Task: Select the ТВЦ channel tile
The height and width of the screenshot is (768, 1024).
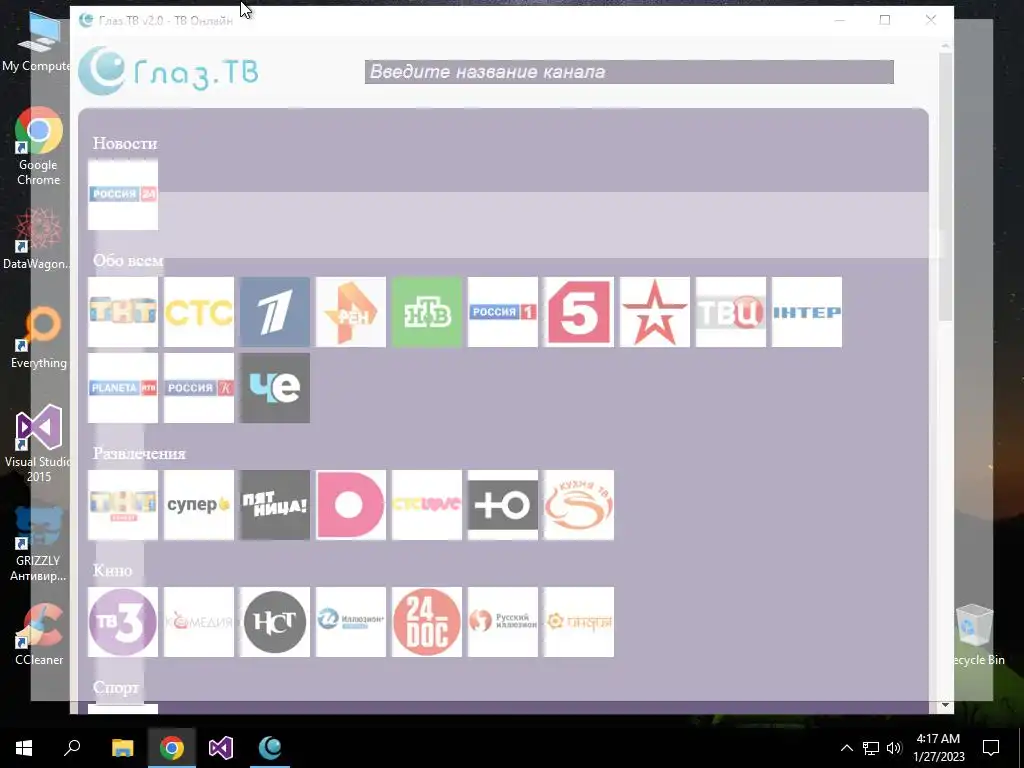Action: point(731,312)
